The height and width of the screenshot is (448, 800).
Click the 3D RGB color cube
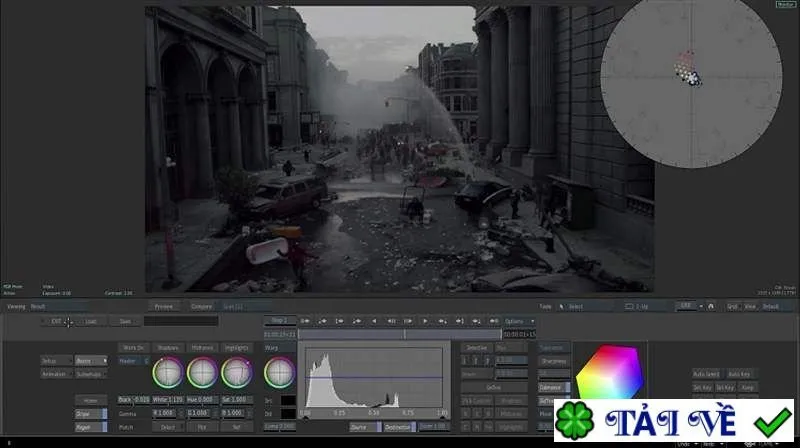[x=609, y=372]
